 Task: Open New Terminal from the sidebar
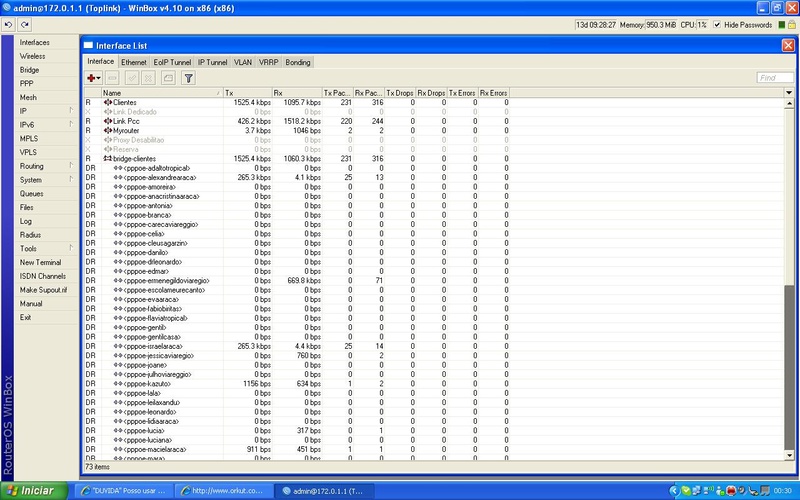[x=46, y=262]
